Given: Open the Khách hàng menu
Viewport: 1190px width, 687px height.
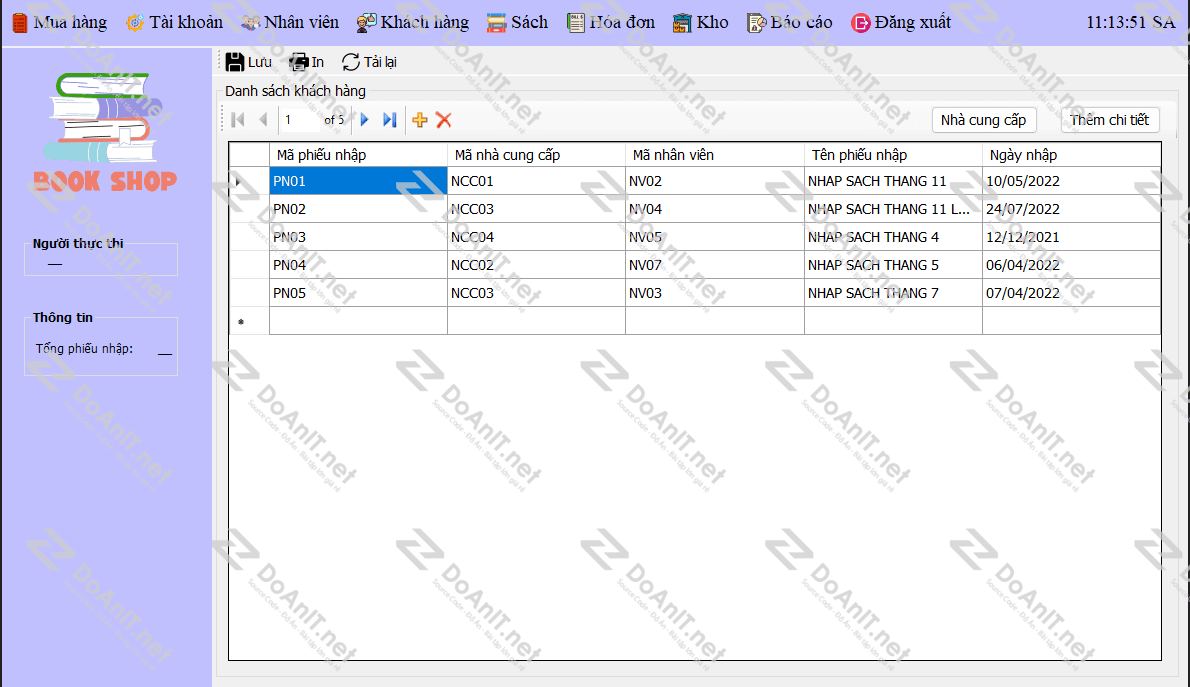Looking at the screenshot, I should click(413, 23).
